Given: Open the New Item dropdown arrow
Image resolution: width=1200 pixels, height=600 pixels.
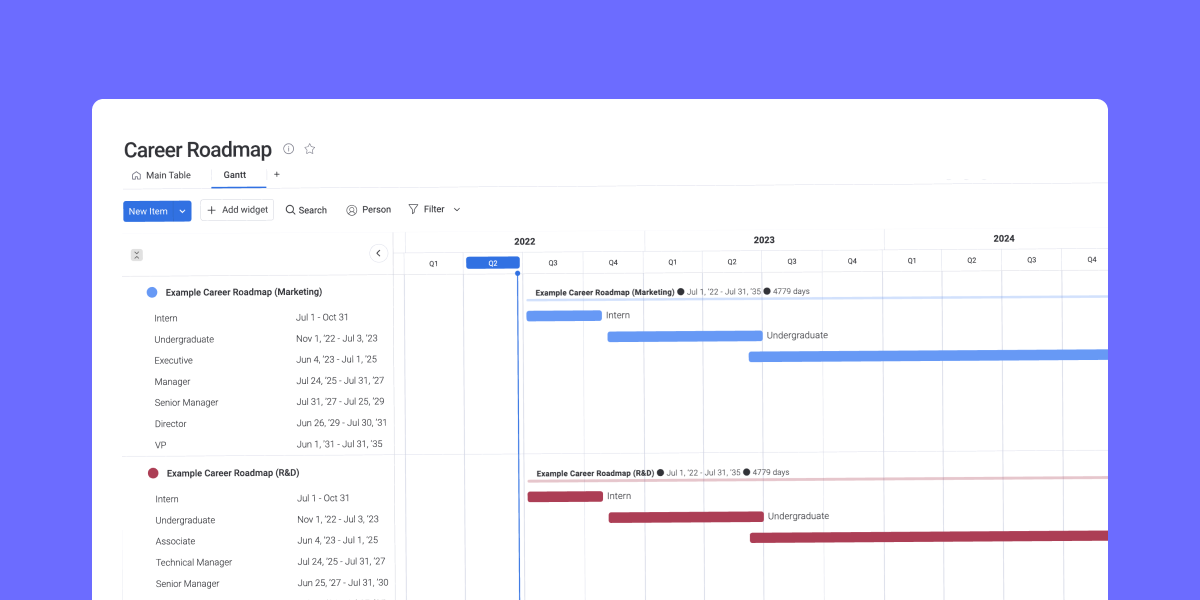Looking at the screenshot, I should (x=181, y=211).
